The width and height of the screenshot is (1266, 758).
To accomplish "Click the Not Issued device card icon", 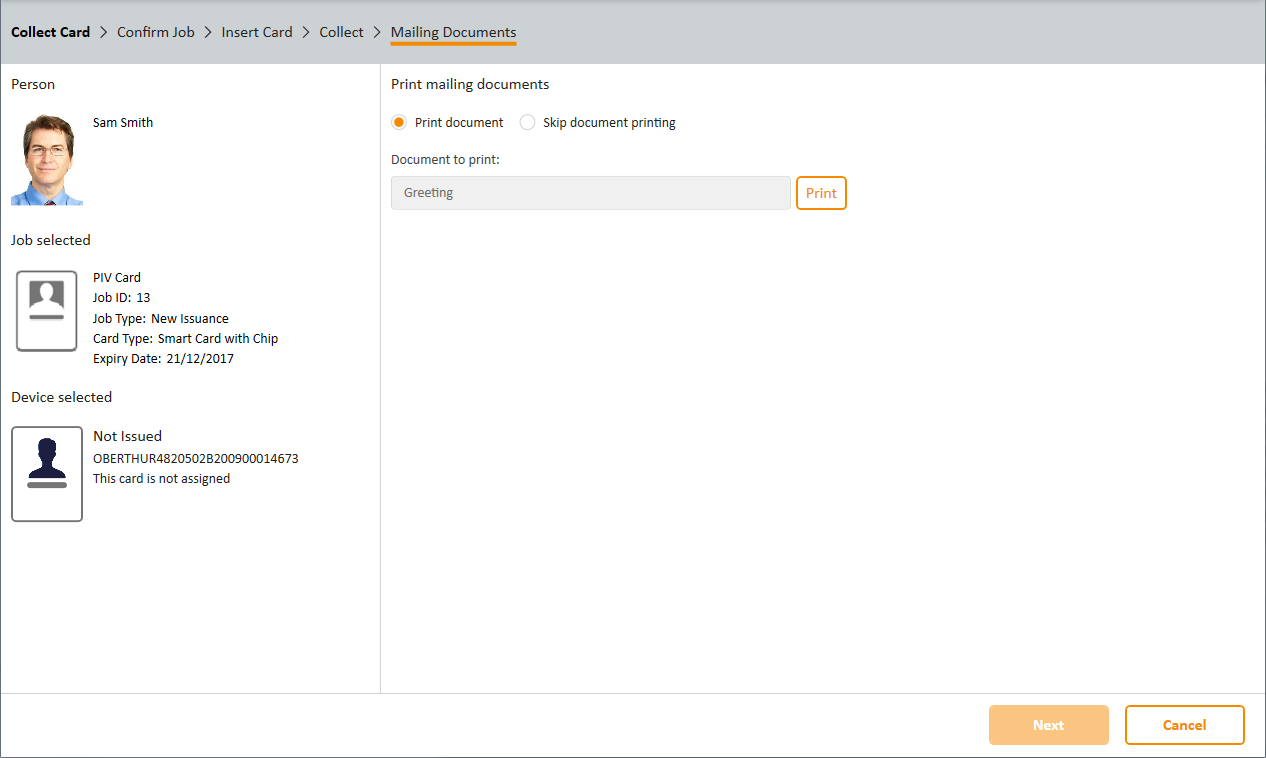I will point(46,474).
